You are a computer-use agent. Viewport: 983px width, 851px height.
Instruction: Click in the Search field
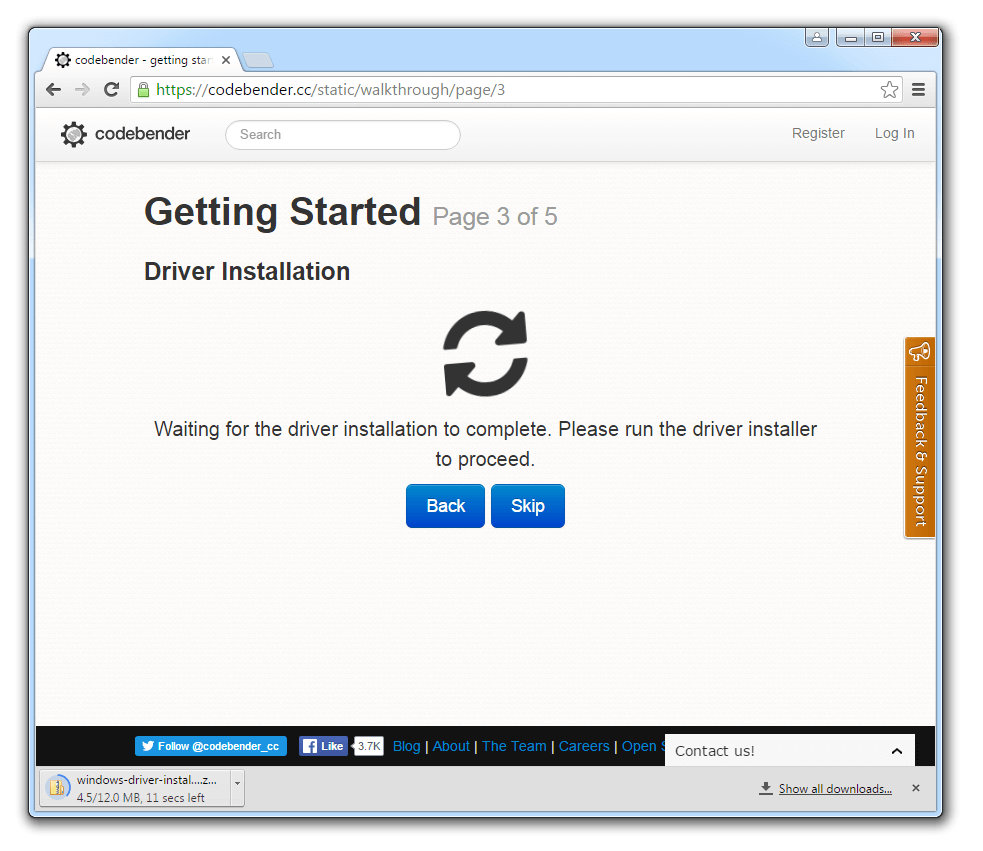pos(343,134)
